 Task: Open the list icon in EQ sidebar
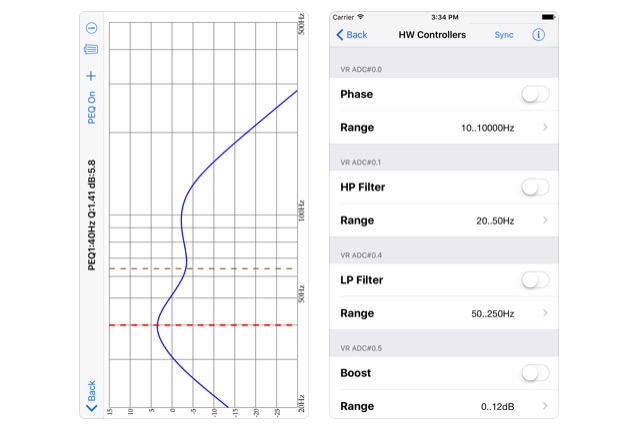[91, 49]
